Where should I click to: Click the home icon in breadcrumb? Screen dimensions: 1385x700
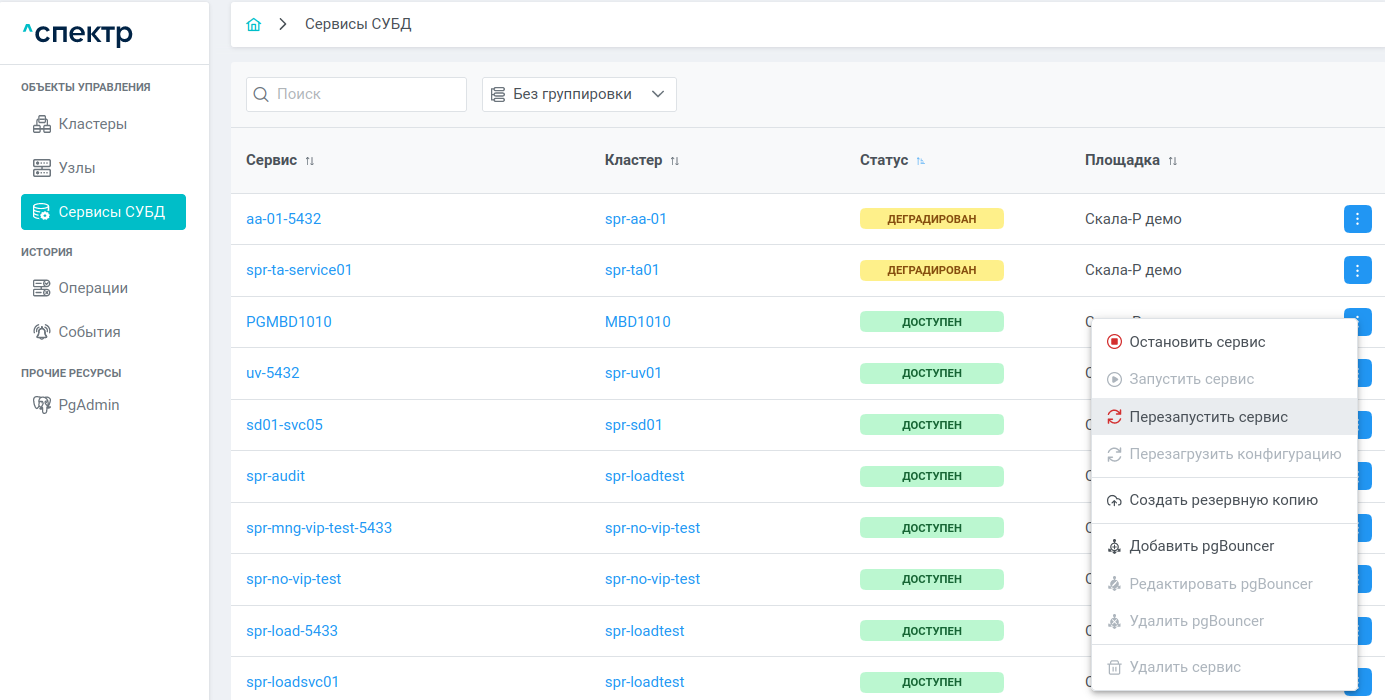point(254,25)
